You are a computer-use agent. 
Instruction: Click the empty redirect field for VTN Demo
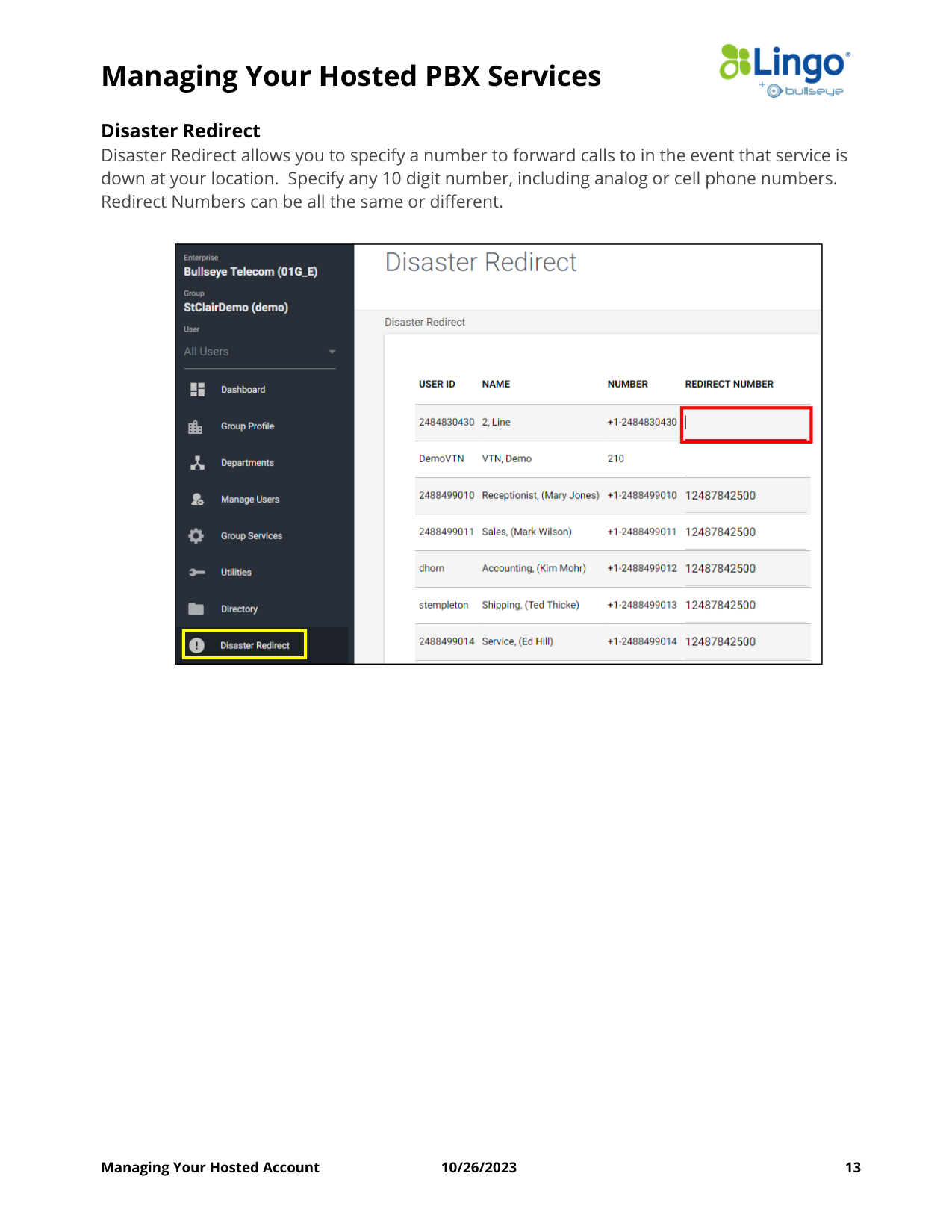pyautogui.click(x=747, y=460)
